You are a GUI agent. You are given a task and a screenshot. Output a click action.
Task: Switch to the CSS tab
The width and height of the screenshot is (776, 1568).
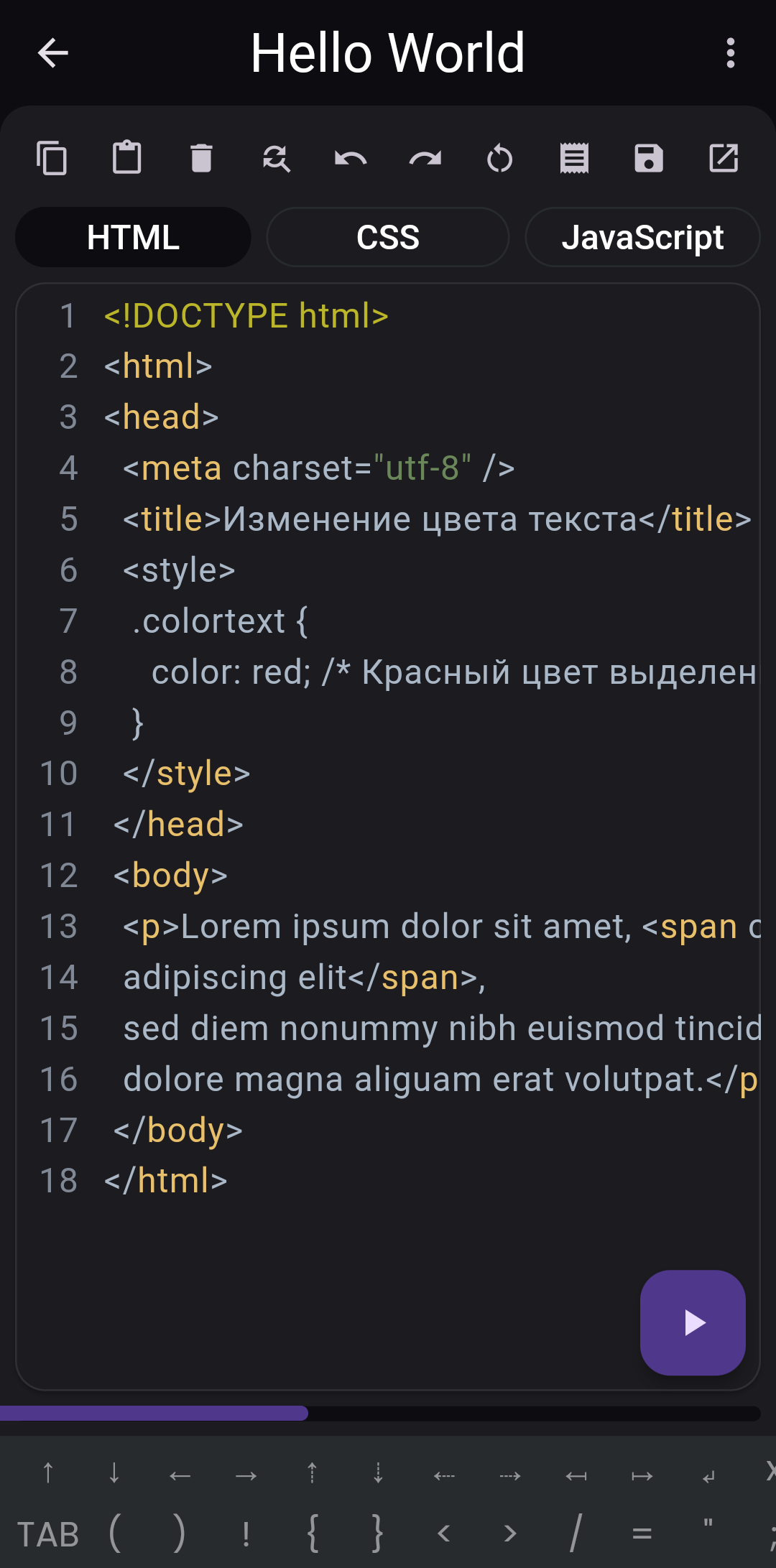click(x=388, y=238)
